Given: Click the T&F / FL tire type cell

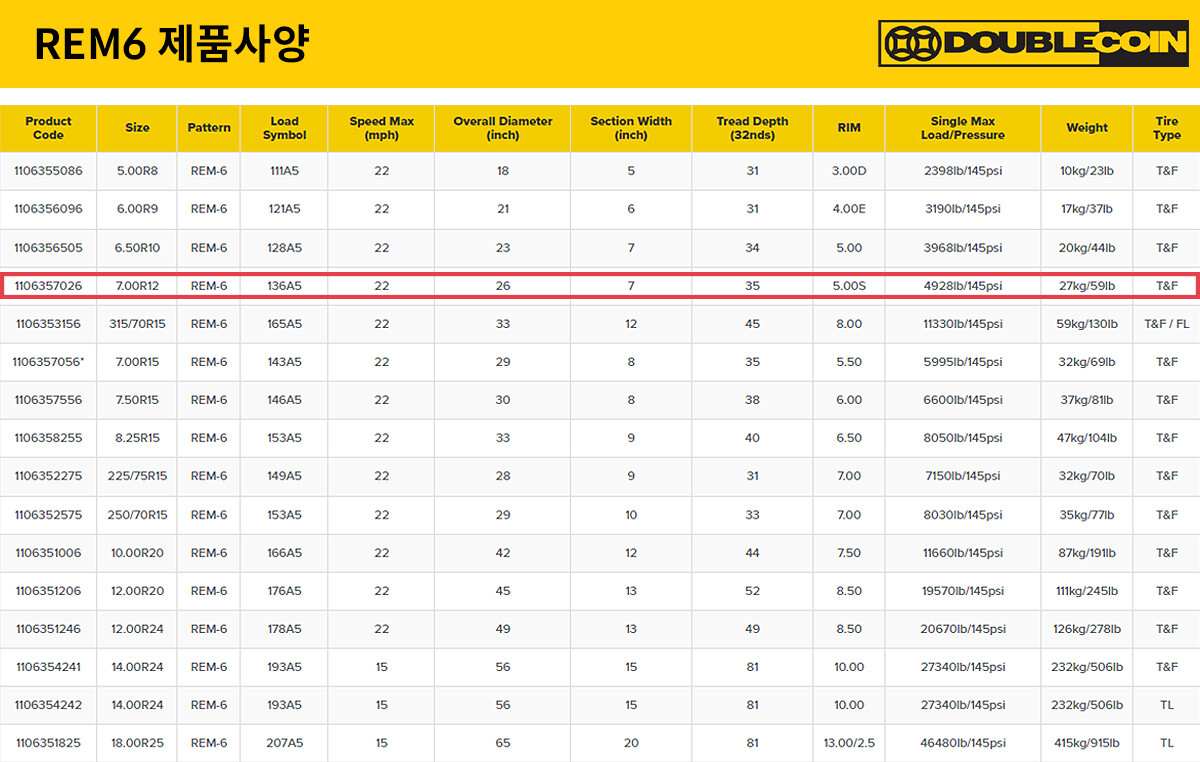Looking at the screenshot, I should [x=1166, y=324].
